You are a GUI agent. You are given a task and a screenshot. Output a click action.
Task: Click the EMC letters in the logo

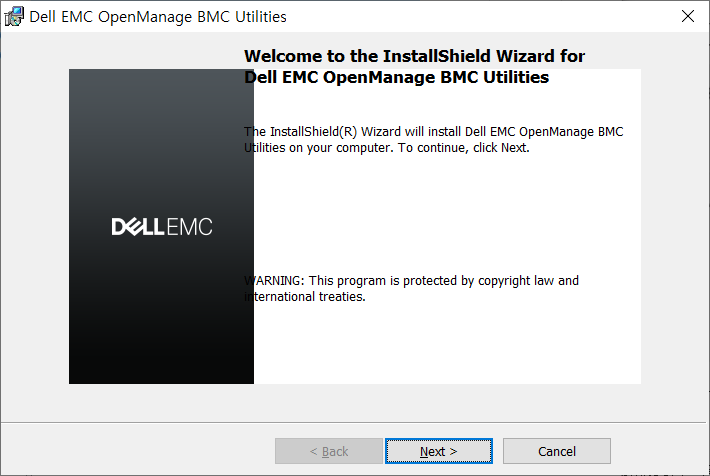coord(189,226)
